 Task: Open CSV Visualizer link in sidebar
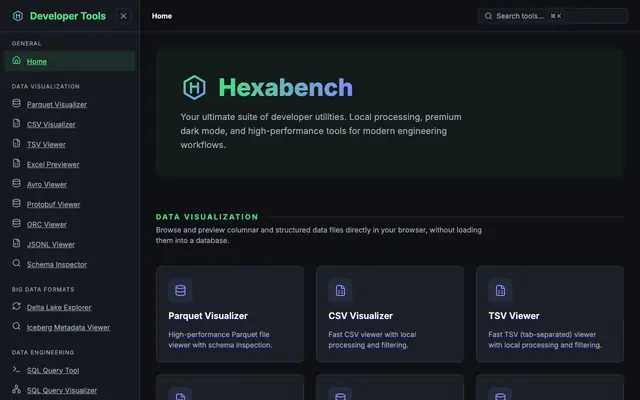(x=51, y=124)
